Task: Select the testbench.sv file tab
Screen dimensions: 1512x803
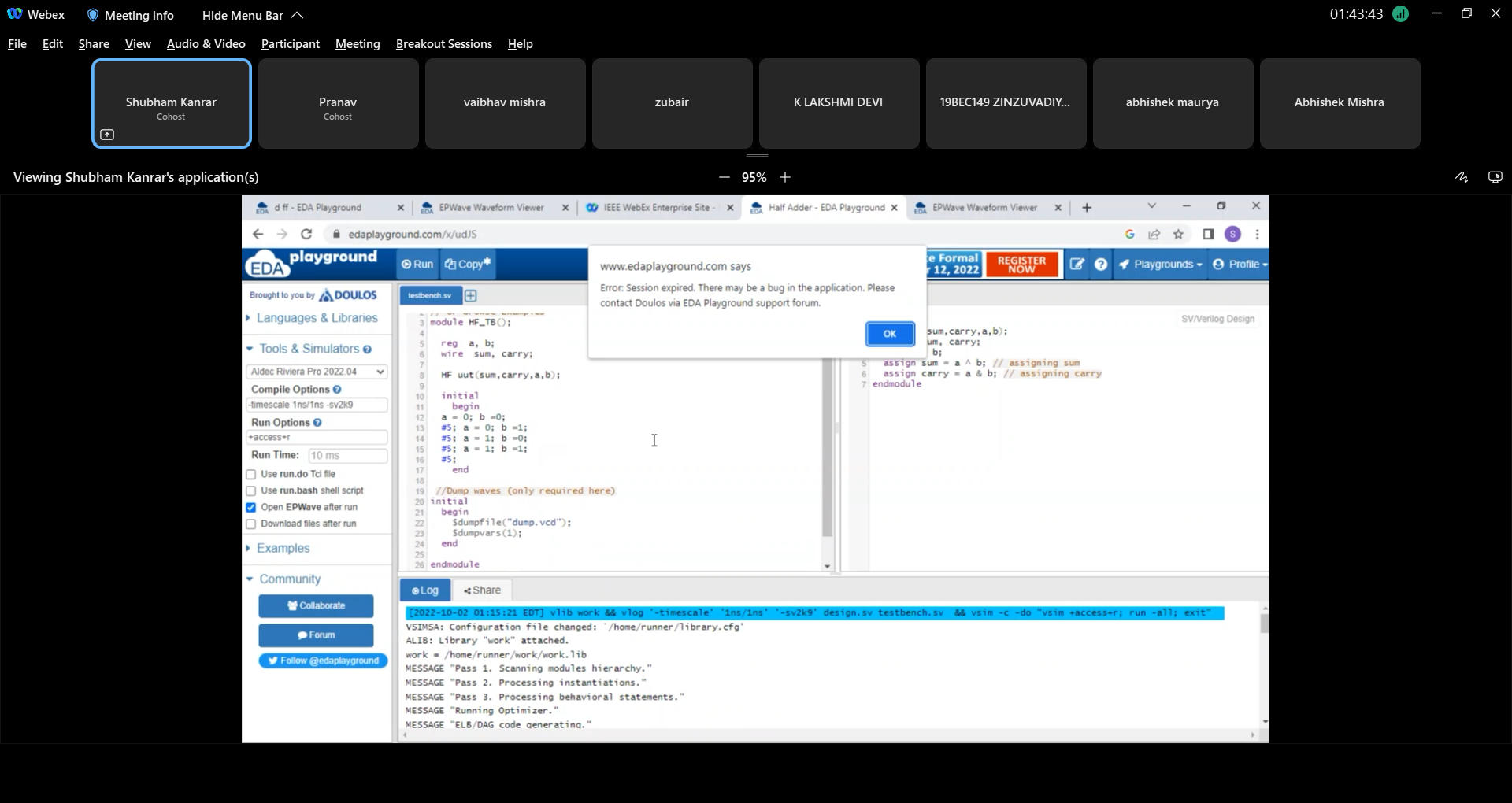Action: tap(430, 295)
